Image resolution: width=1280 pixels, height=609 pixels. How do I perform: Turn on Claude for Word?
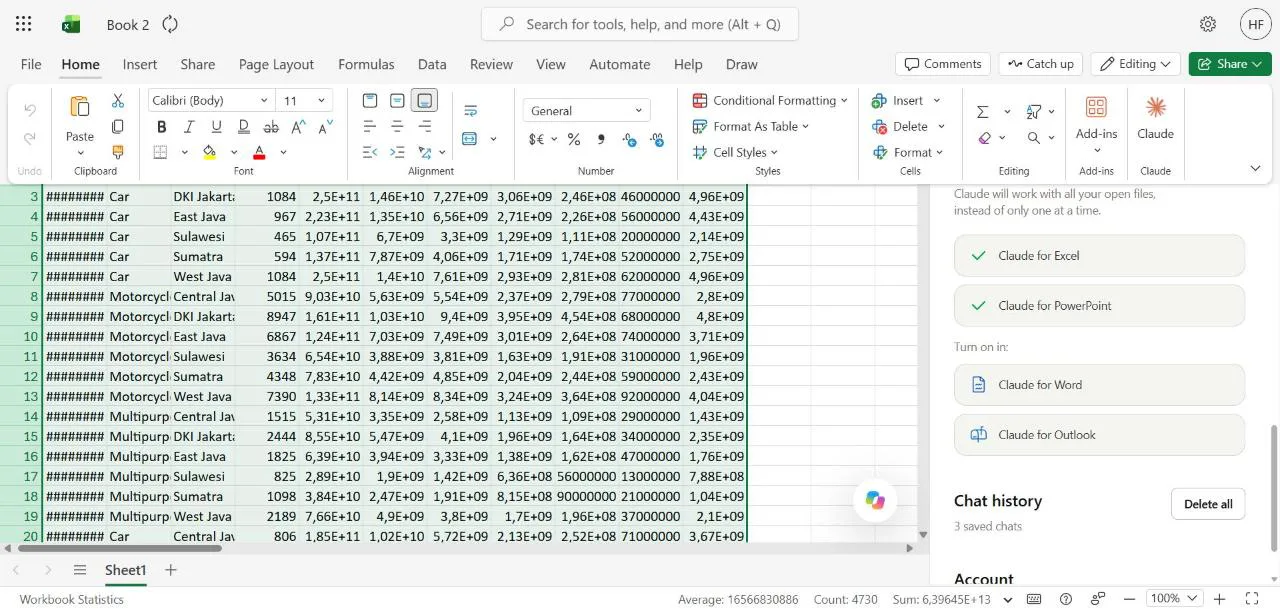click(x=1099, y=385)
